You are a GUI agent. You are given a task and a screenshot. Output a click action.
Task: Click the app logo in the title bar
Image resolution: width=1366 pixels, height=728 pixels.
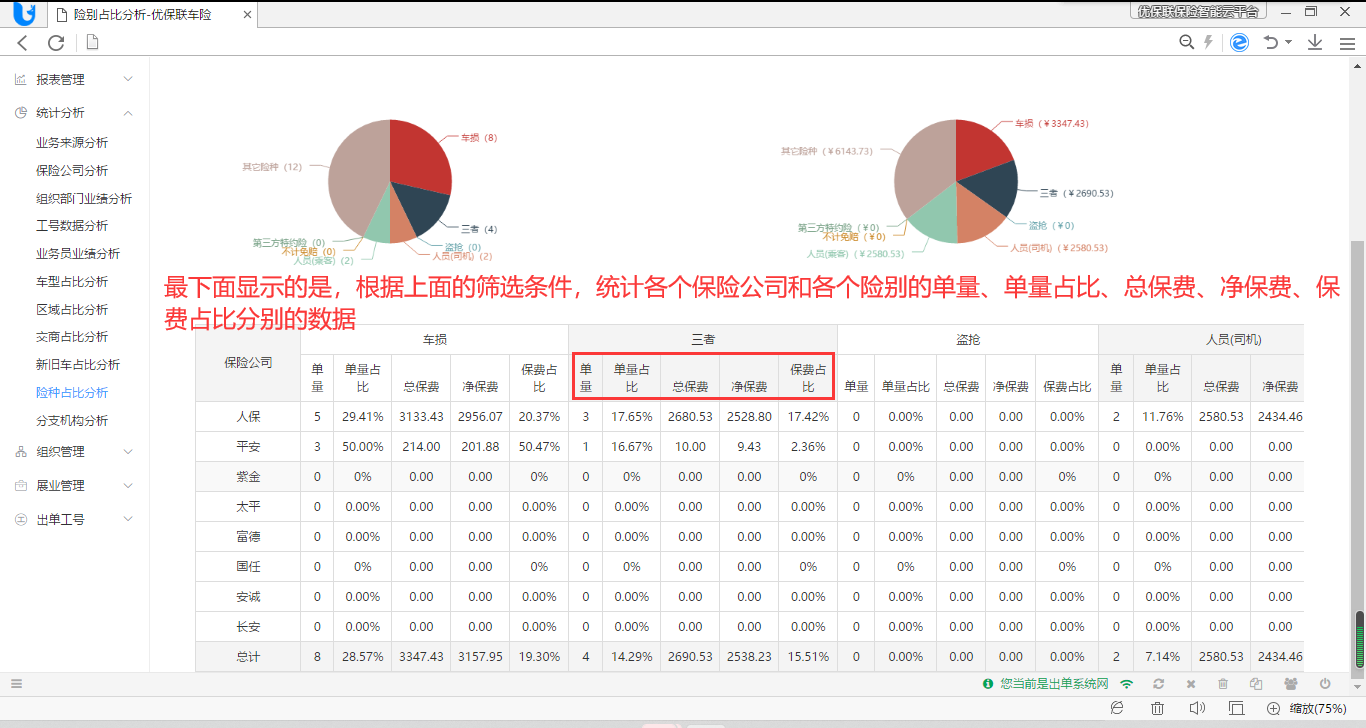[x=24, y=14]
